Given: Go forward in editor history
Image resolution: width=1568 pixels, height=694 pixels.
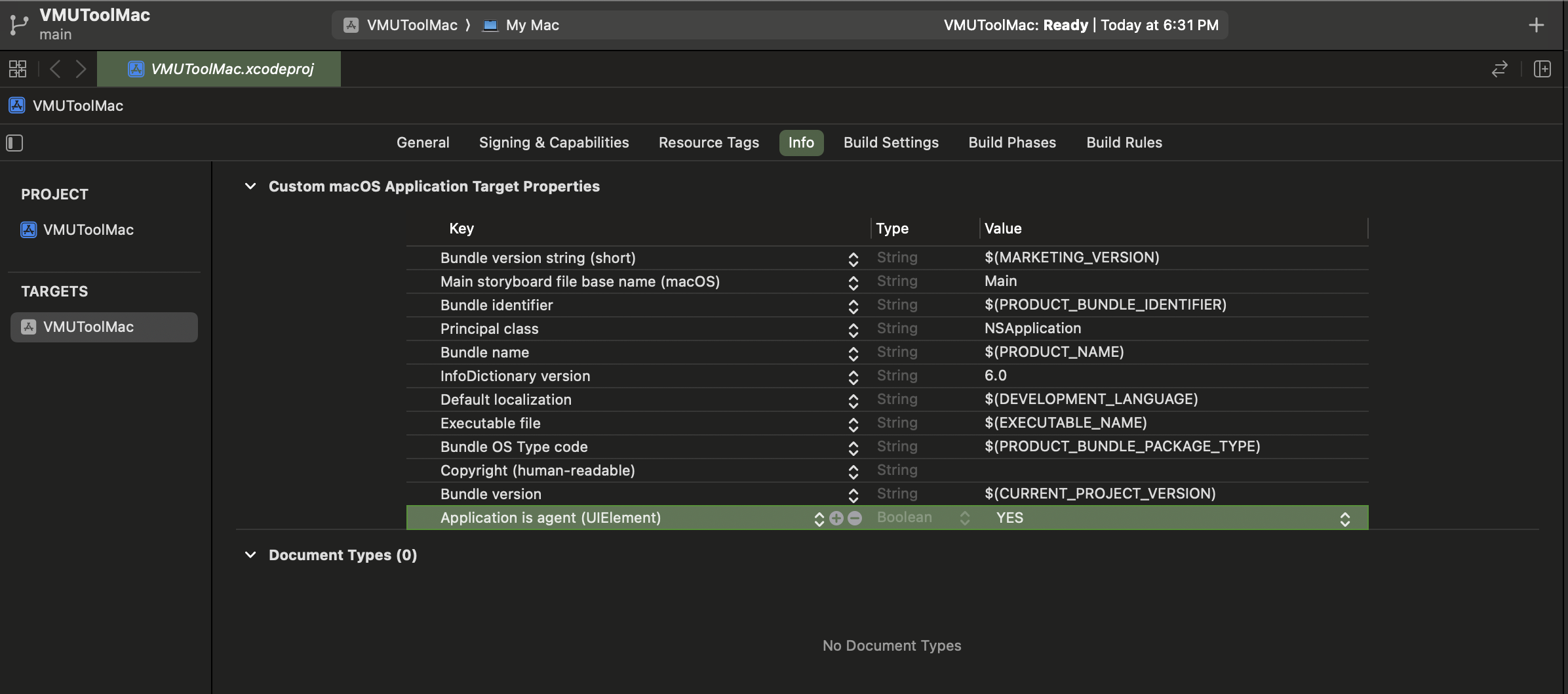Looking at the screenshot, I should 81,69.
